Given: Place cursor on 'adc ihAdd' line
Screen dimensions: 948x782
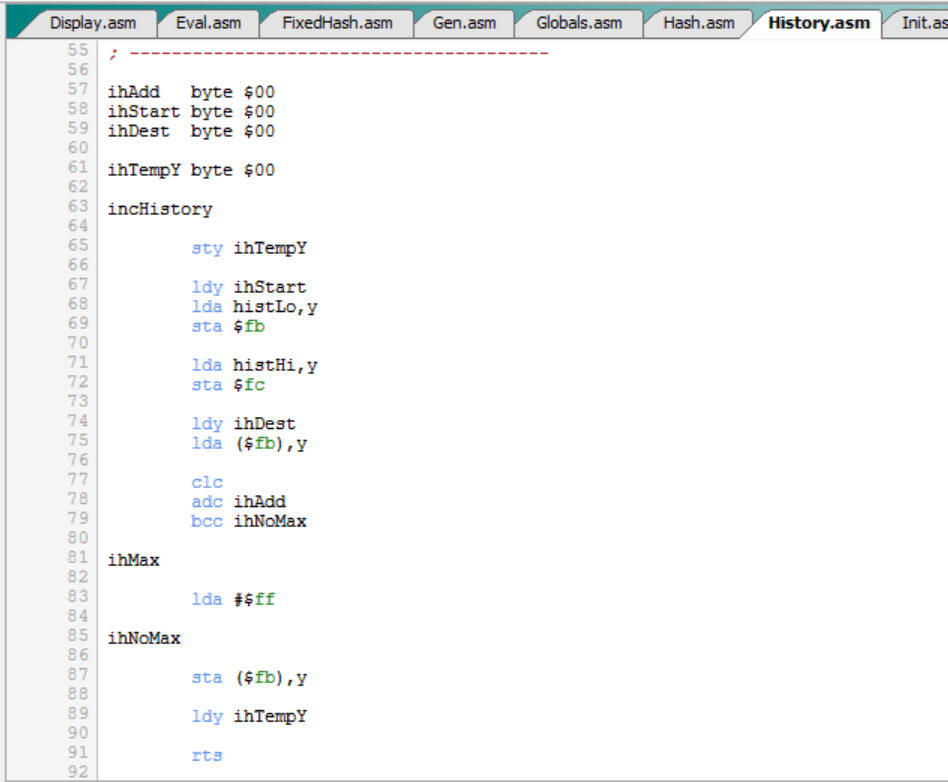Looking at the screenshot, I should [x=238, y=501].
